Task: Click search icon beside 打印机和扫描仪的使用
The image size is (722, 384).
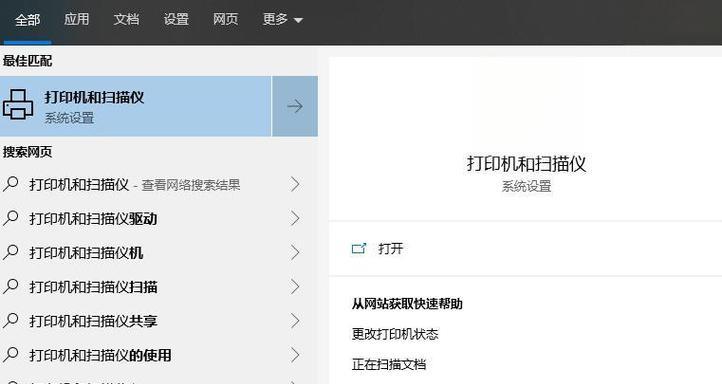Action: coord(11,354)
